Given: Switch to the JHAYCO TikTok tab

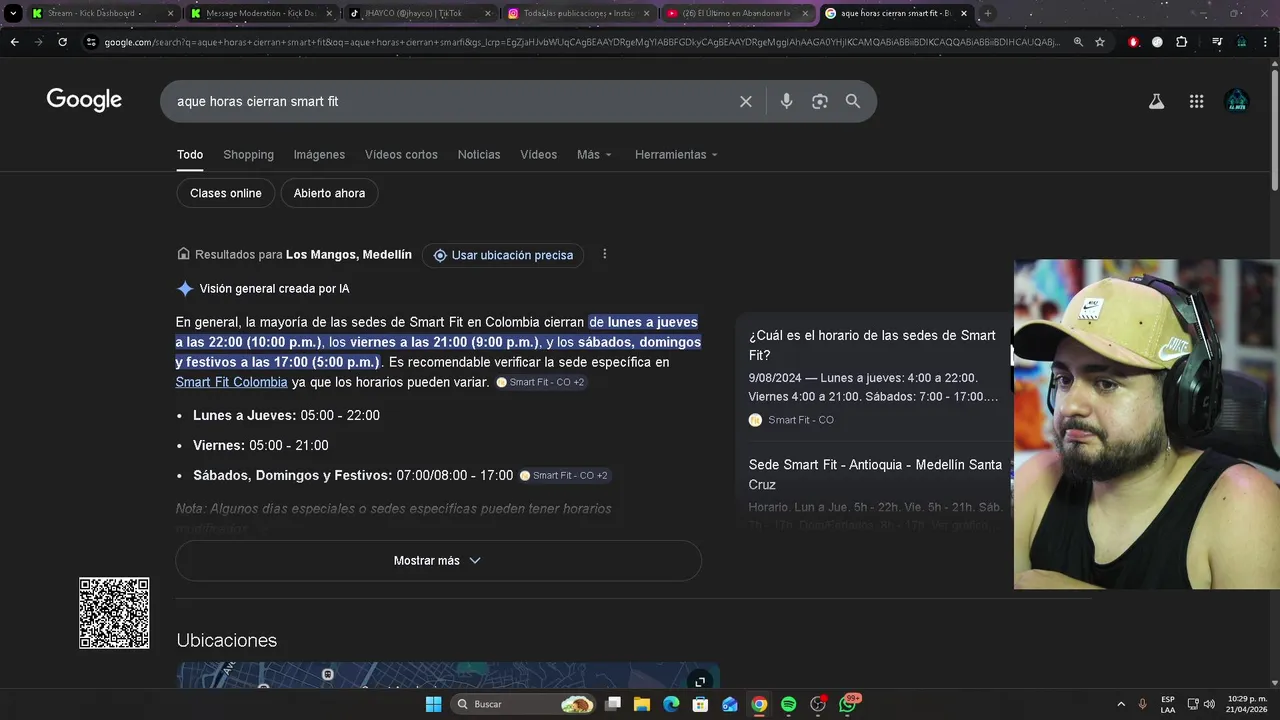Looking at the screenshot, I should click(418, 13).
